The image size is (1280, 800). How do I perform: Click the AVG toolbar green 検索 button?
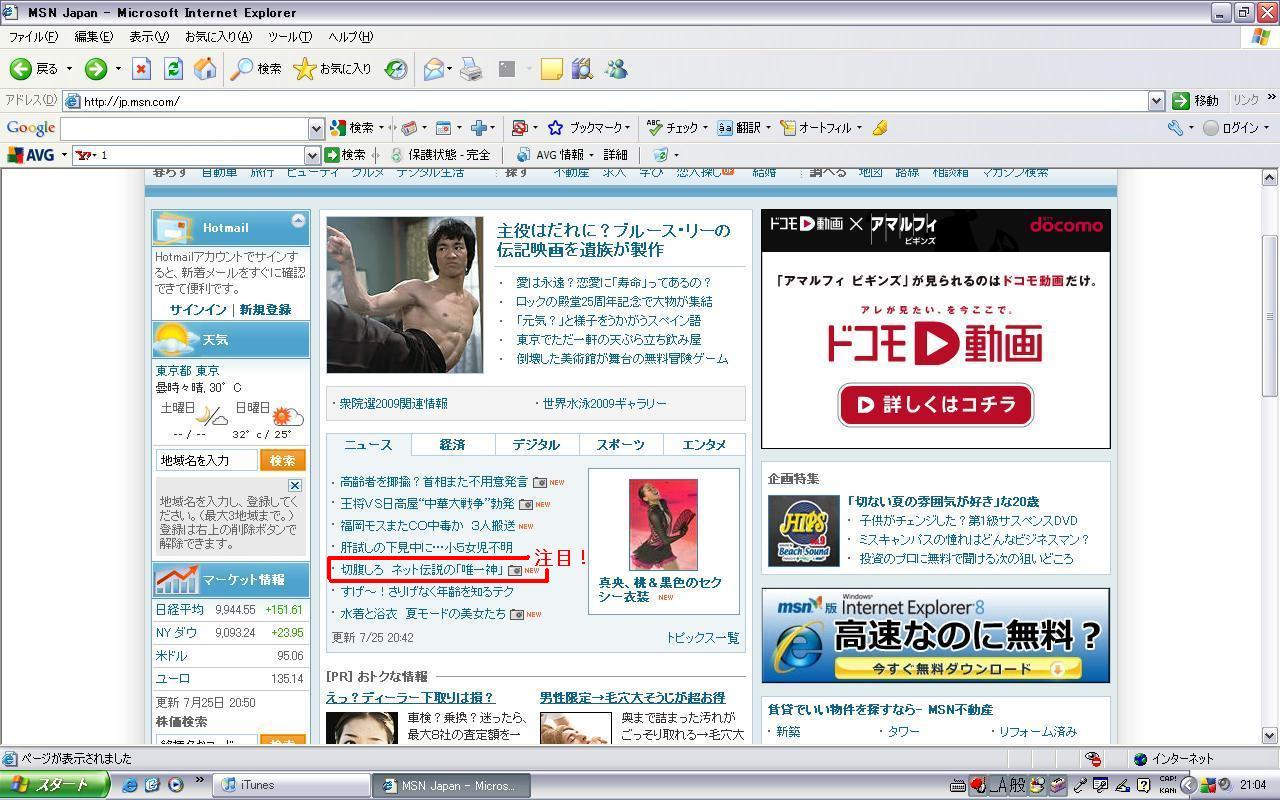[345, 155]
